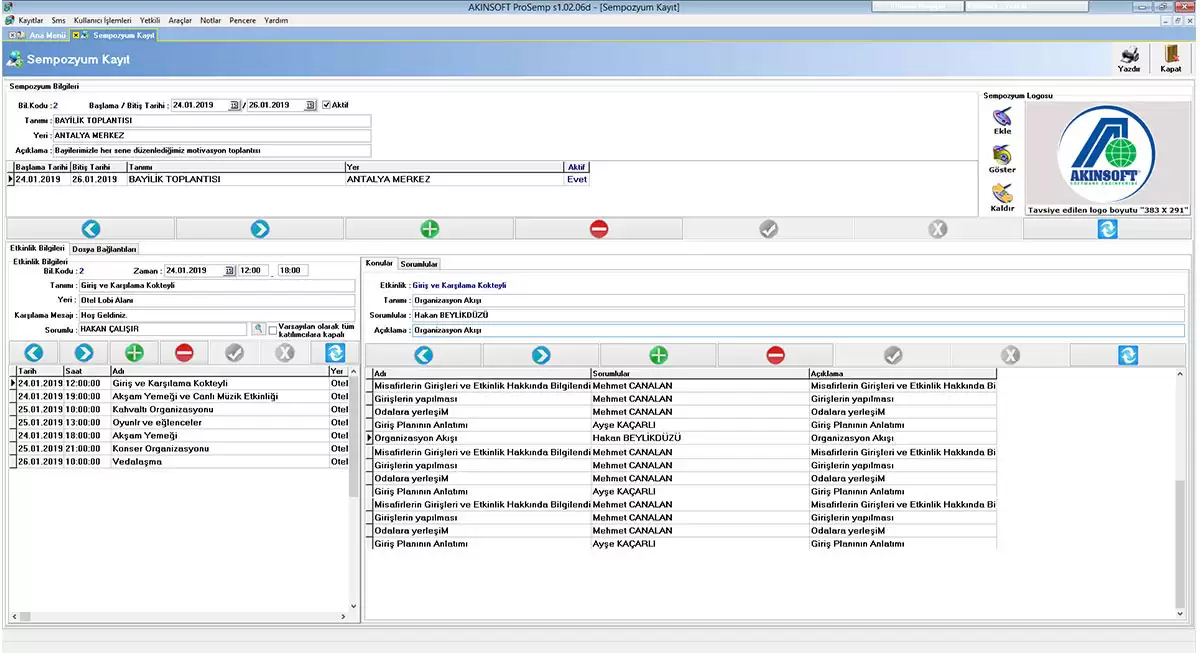The width and height of the screenshot is (1200, 653).
Task: Click the Göster logo icon
Action: [1001, 156]
